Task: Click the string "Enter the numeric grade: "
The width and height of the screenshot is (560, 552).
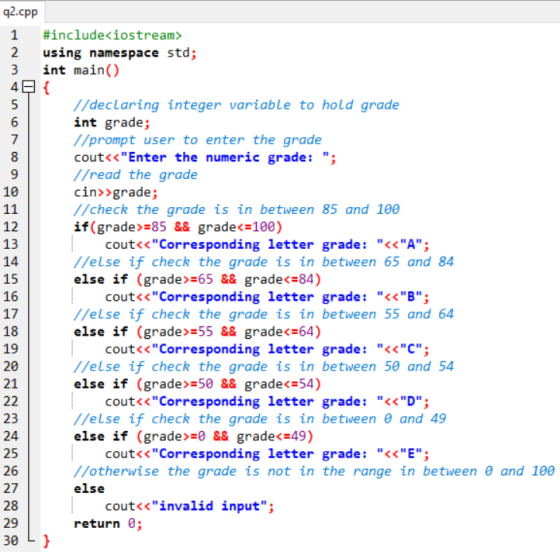Action: click(x=225, y=157)
